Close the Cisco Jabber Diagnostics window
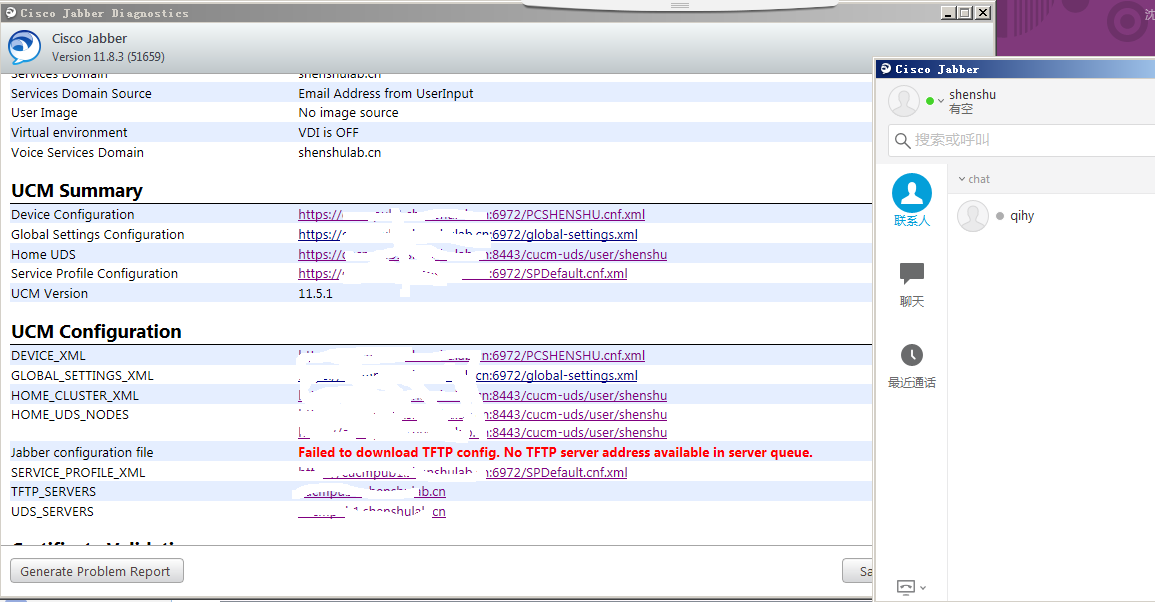Screen dimensions: 1155x602 click(x=983, y=13)
